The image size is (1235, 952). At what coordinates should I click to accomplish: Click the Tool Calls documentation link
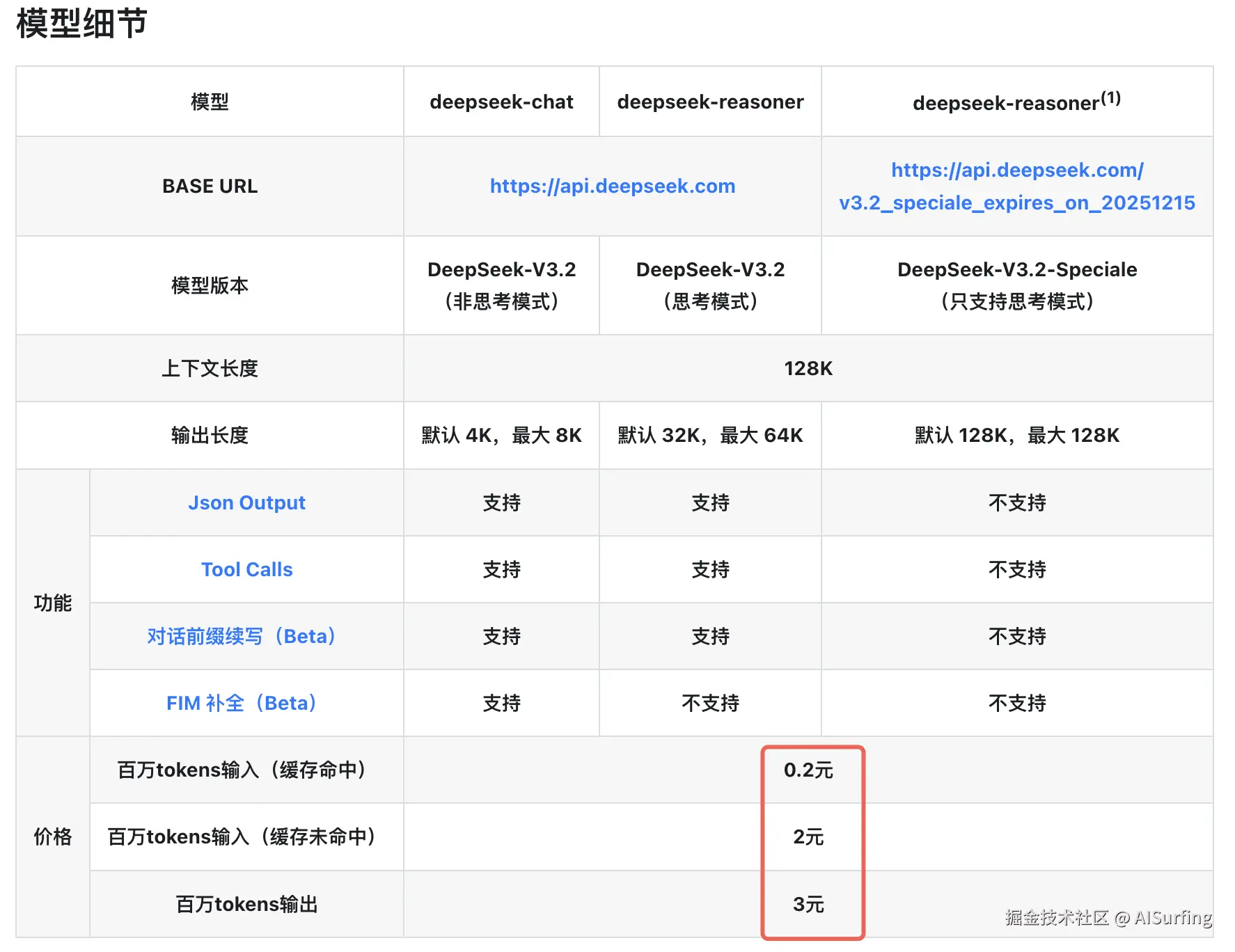tap(246, 569)
